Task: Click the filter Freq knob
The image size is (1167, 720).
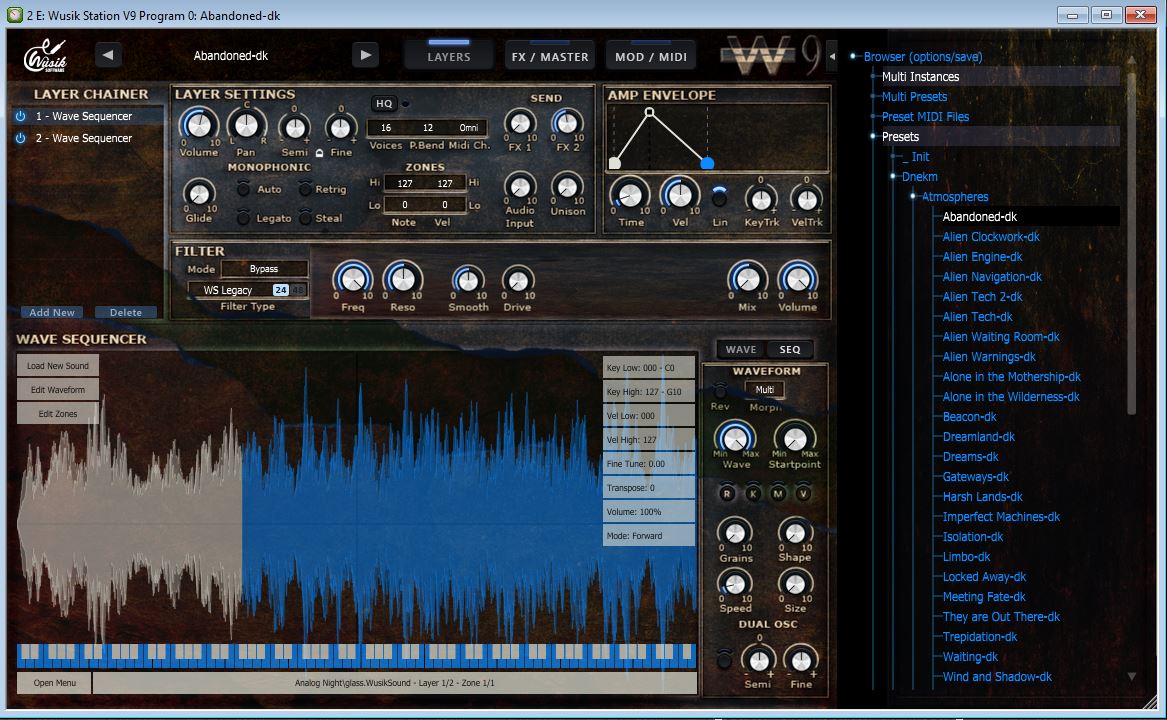Action: (353, 279)
